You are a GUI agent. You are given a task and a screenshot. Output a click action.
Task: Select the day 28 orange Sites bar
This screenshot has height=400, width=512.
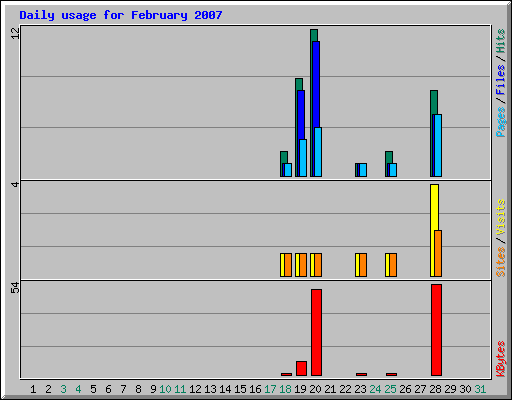(x=438, y=253)
